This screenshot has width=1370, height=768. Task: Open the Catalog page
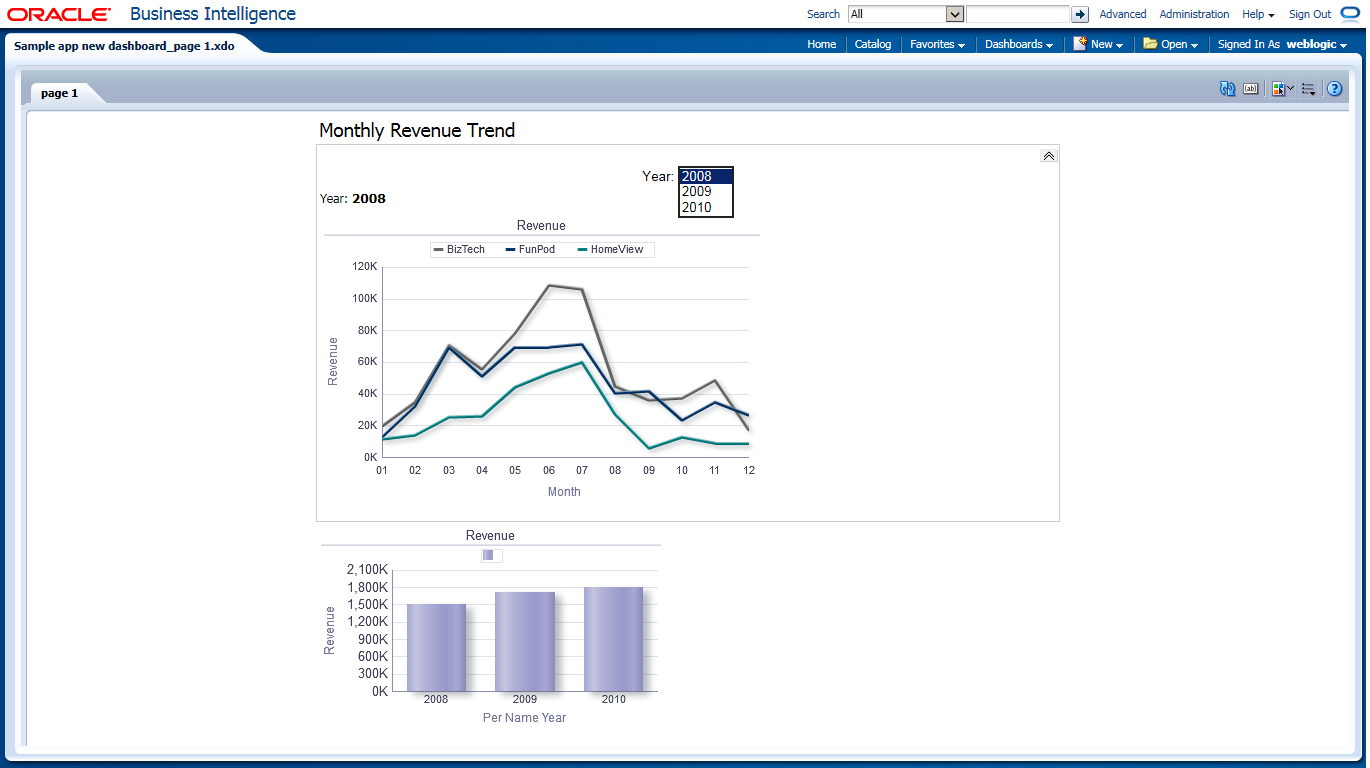(x=873, y=44)
